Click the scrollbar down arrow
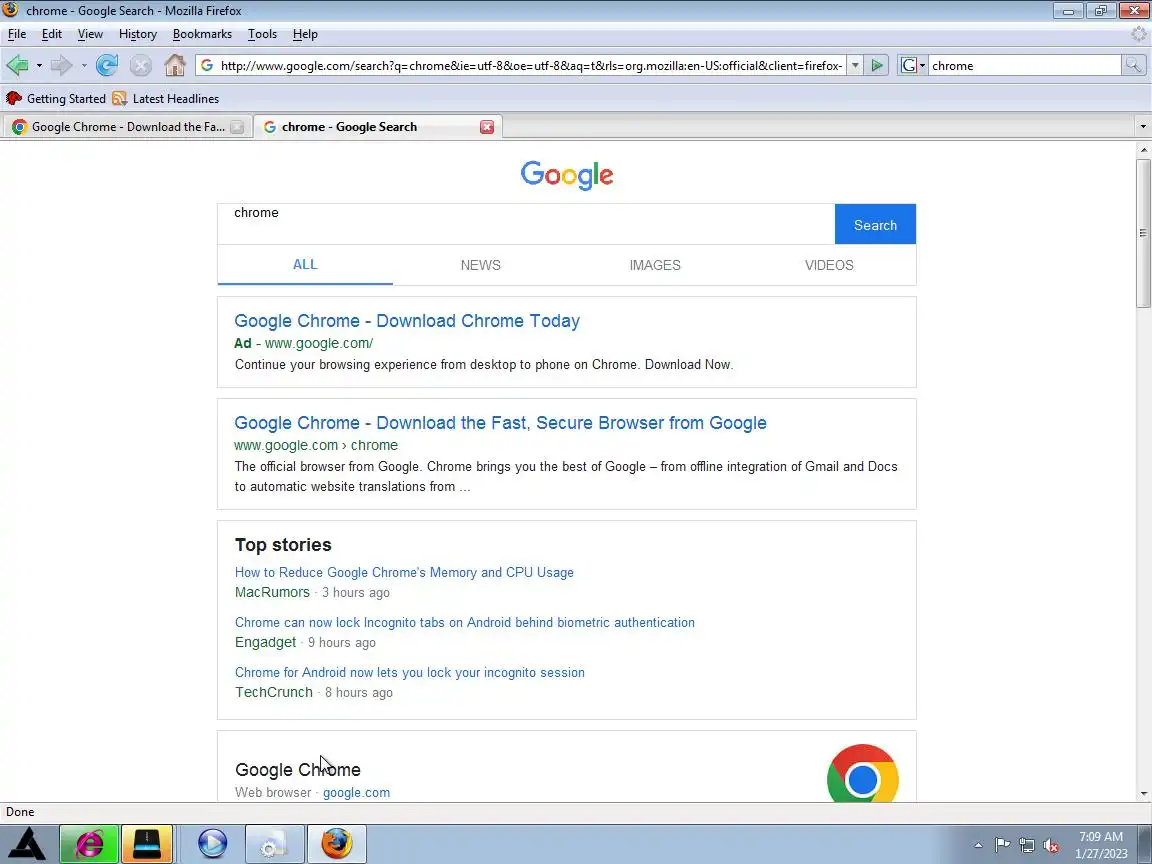1152x864 pixels. 1142,793
